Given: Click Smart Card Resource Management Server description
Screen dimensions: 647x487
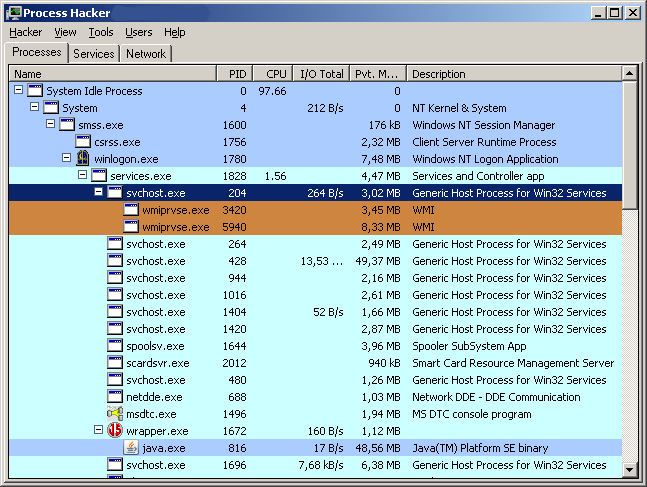Looking at the screenshot, I should [x=513, y=363].
